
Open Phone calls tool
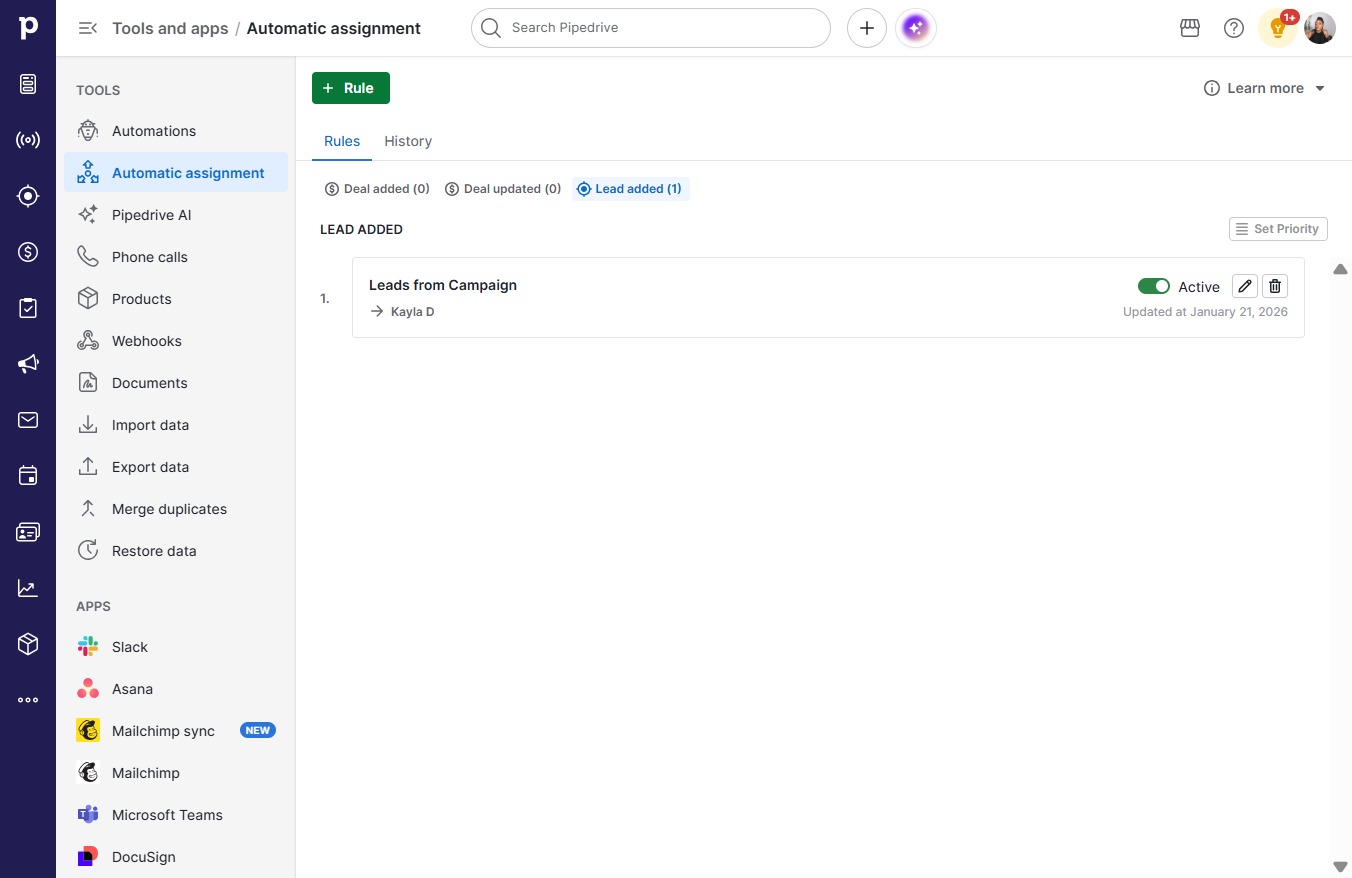tap(176, 257)
